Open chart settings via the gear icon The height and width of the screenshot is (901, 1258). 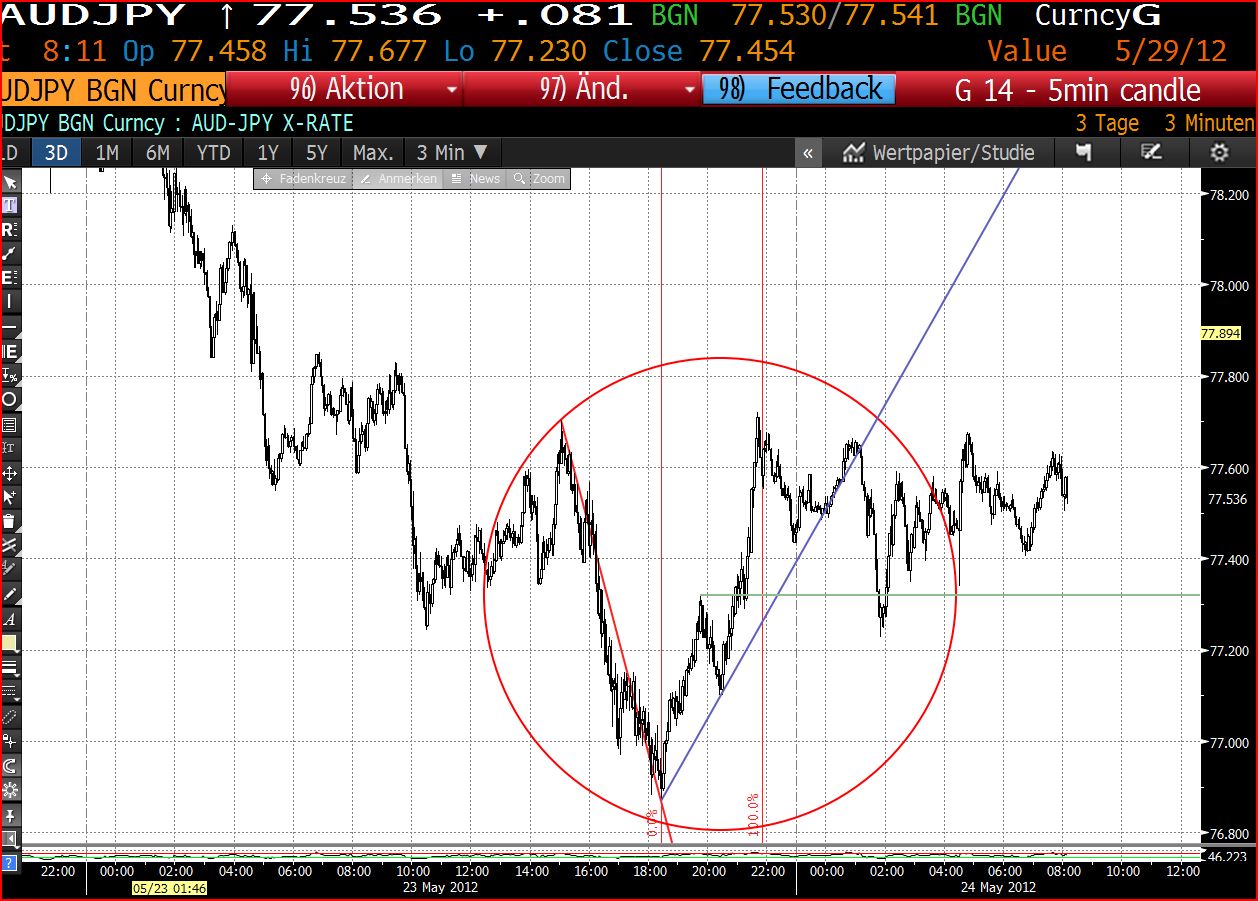1219,152
